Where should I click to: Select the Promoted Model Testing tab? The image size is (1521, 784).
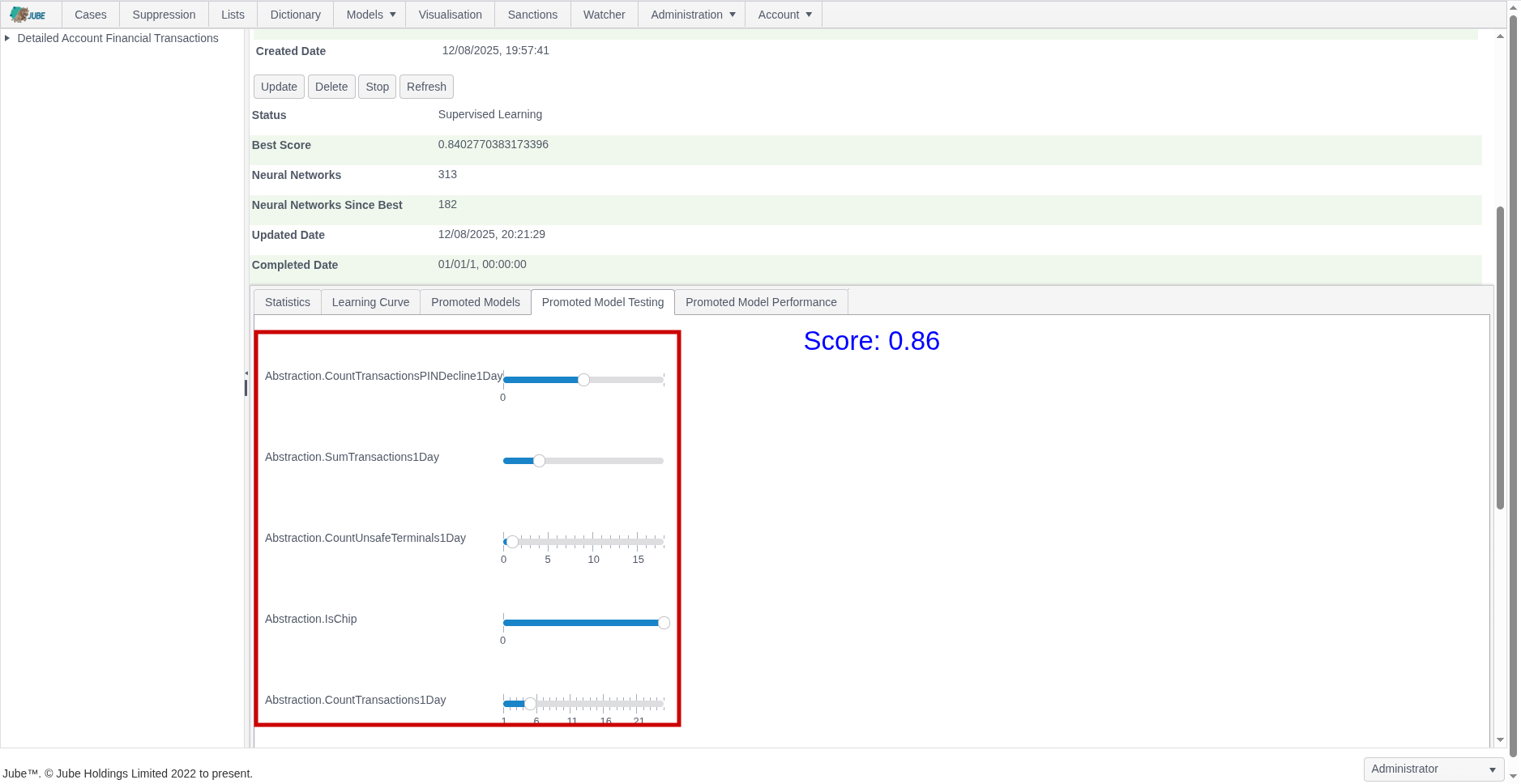[x=603, y=302]
